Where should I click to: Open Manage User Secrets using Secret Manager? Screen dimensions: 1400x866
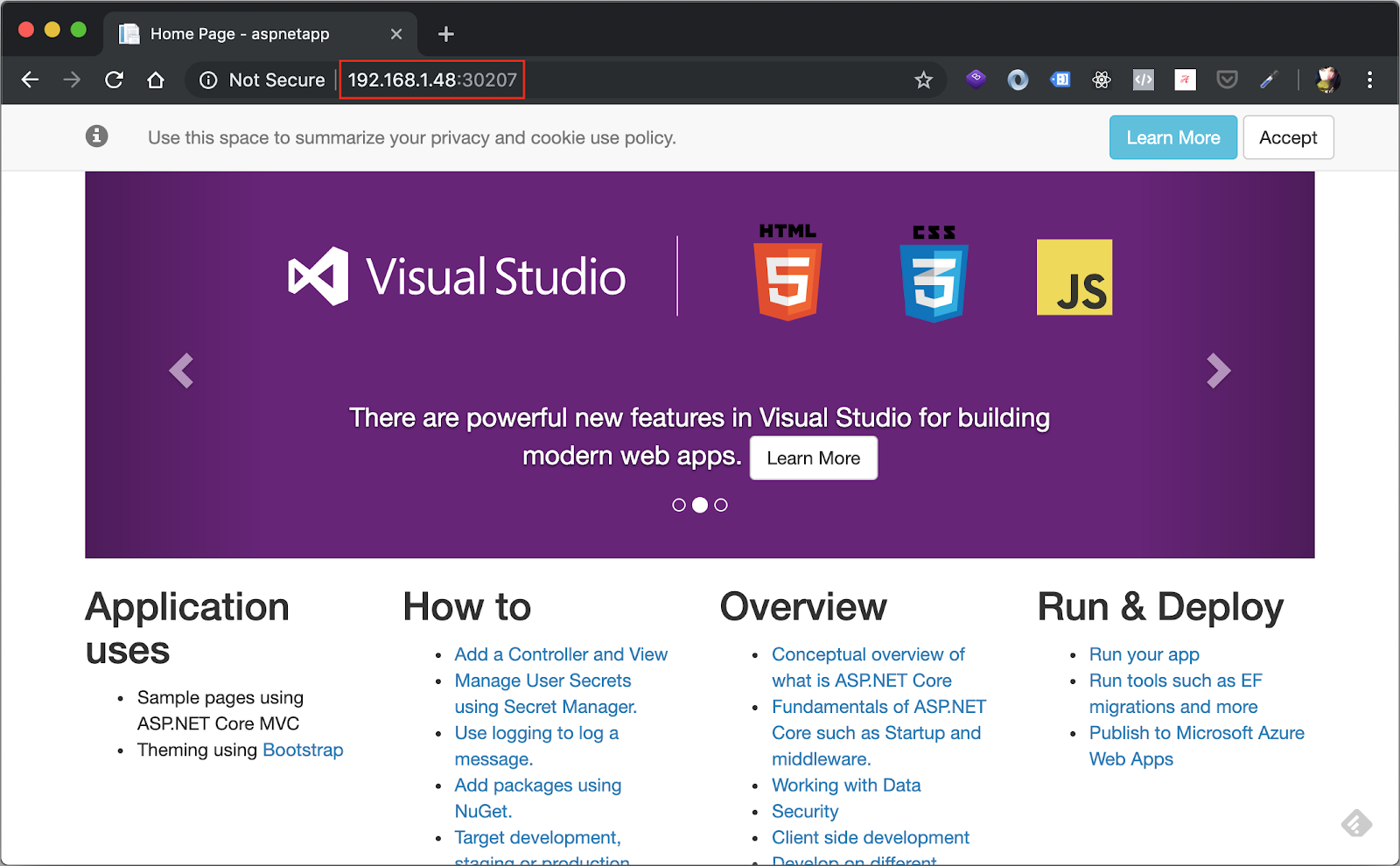[x=546, y=694]
